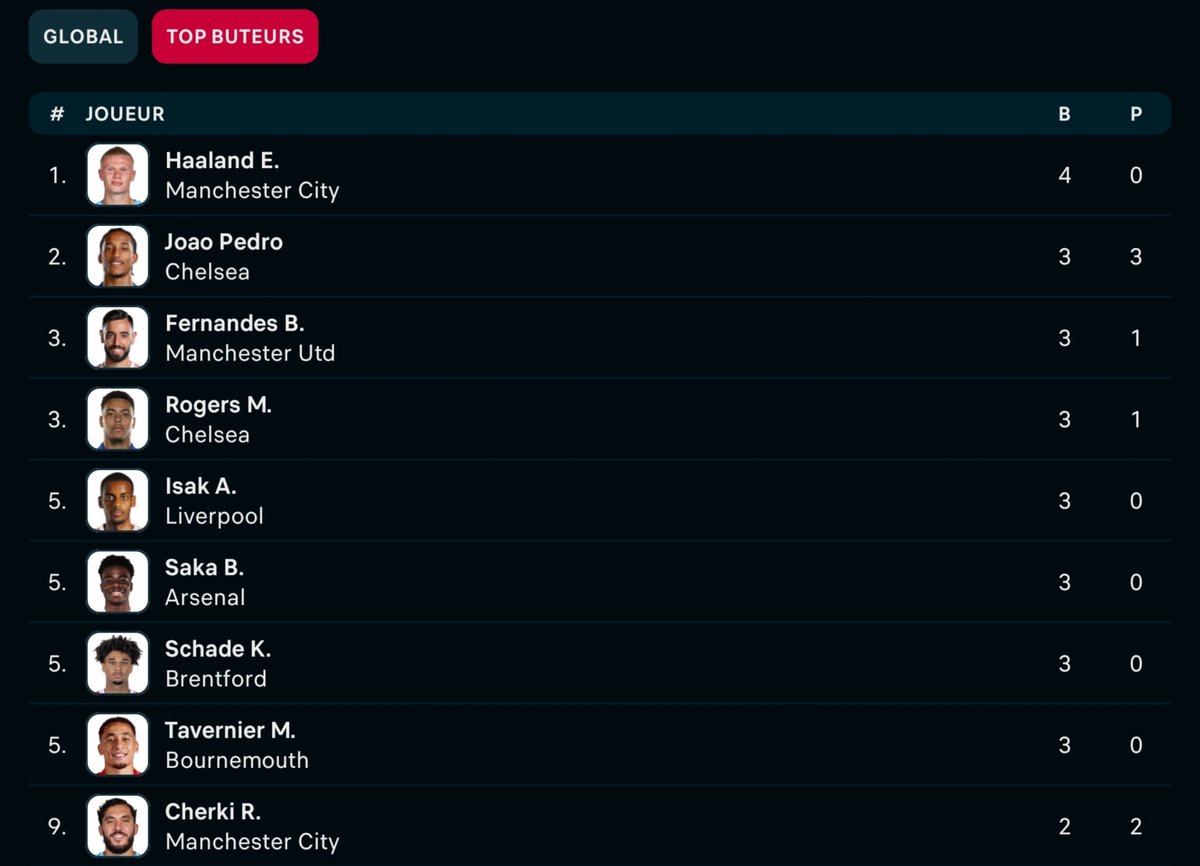Click Chelsea team under Rogers M.
This screenshot has height=866, width=1200.
pos(207,435)
